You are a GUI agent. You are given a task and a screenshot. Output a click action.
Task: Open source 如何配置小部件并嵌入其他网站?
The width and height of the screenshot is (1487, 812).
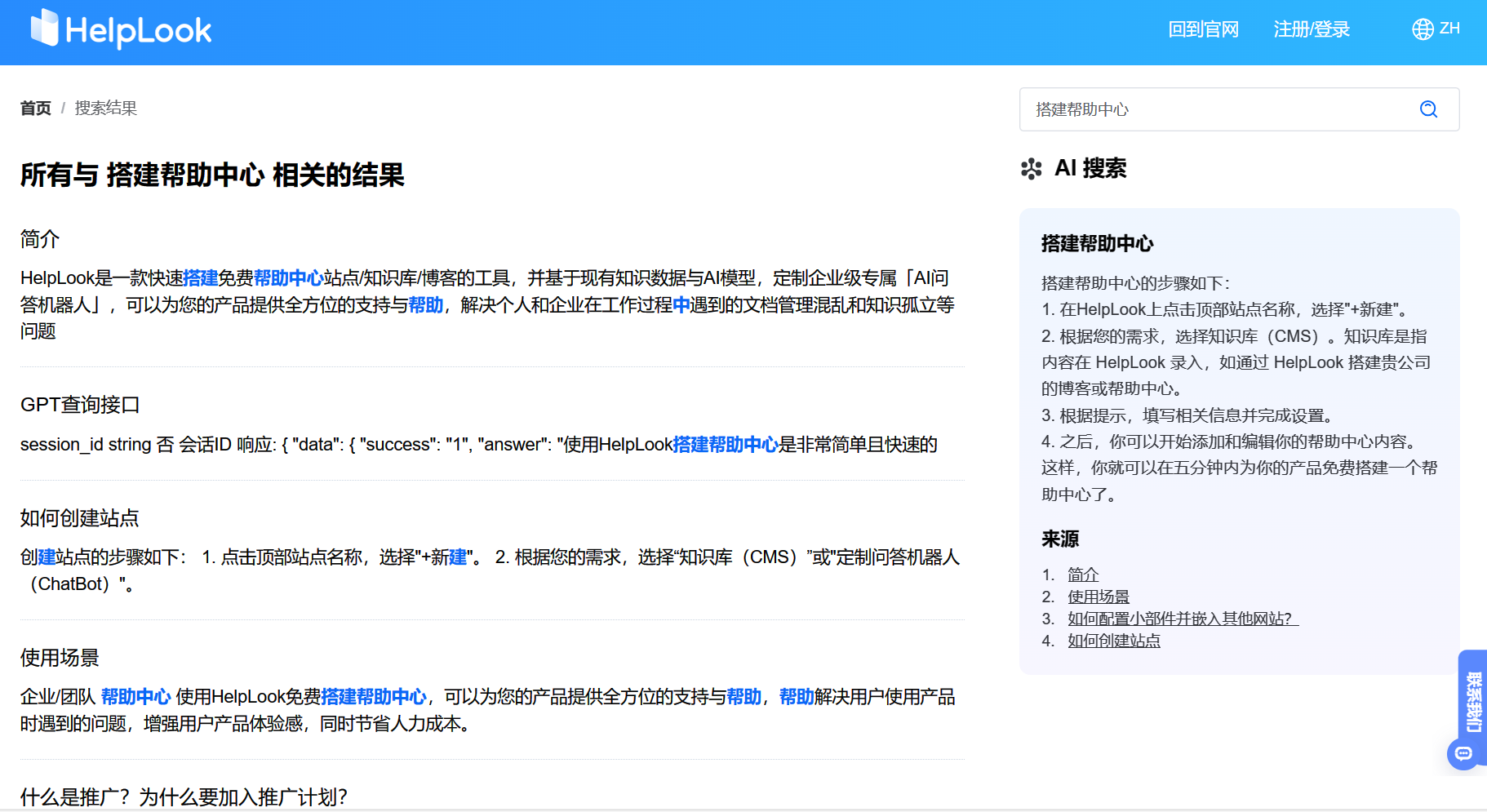point(1182,619)
